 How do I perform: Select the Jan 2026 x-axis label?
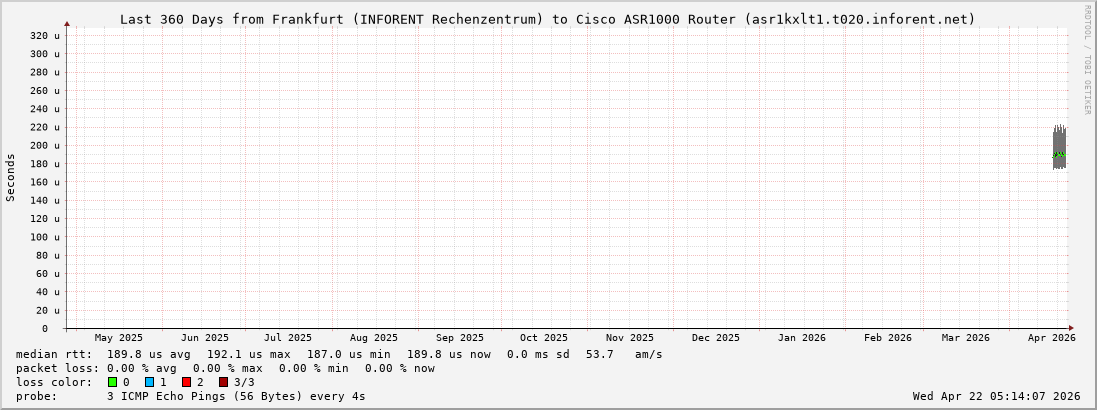tap(801, 338)
